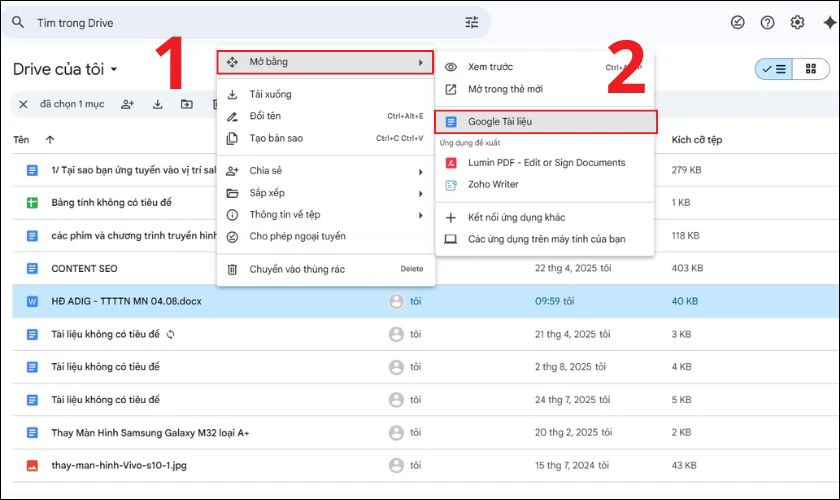Image resolution: width=840 pixels, height=500 pixels.
Task: Click the Zoho Writer app icon
Action: click(x=451, y=185)
